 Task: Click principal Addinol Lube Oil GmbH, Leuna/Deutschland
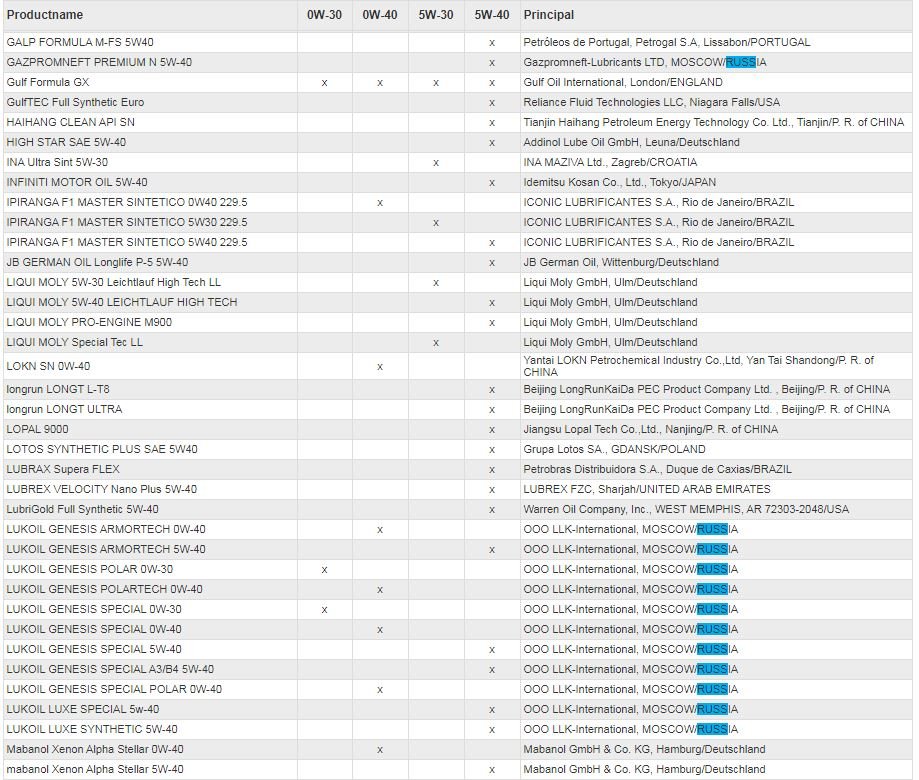pyautogui.click(x=631, y=142)
